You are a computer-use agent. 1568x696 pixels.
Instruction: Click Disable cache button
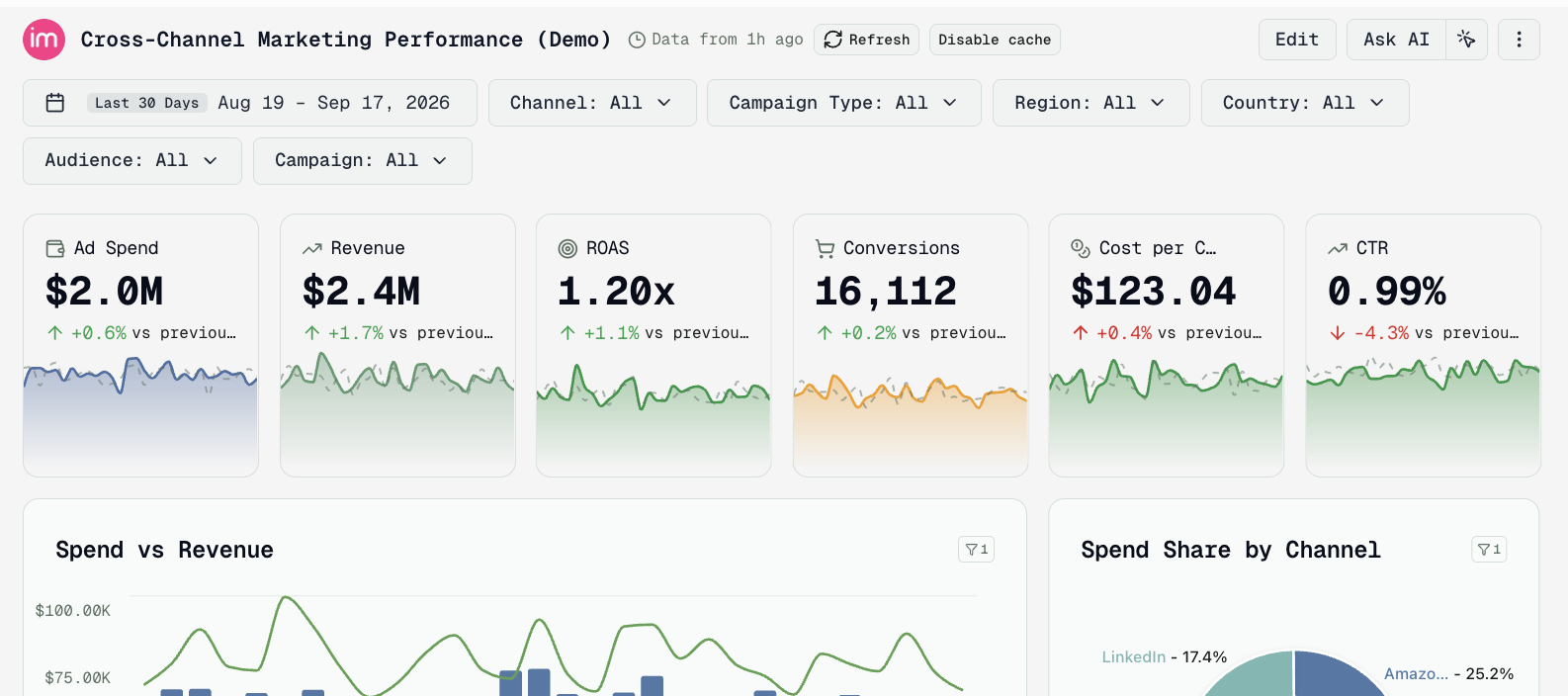995,40
